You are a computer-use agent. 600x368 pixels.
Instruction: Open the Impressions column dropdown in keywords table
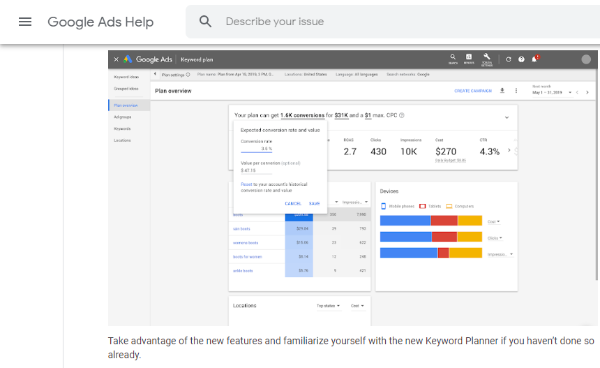tap(355, 202)
